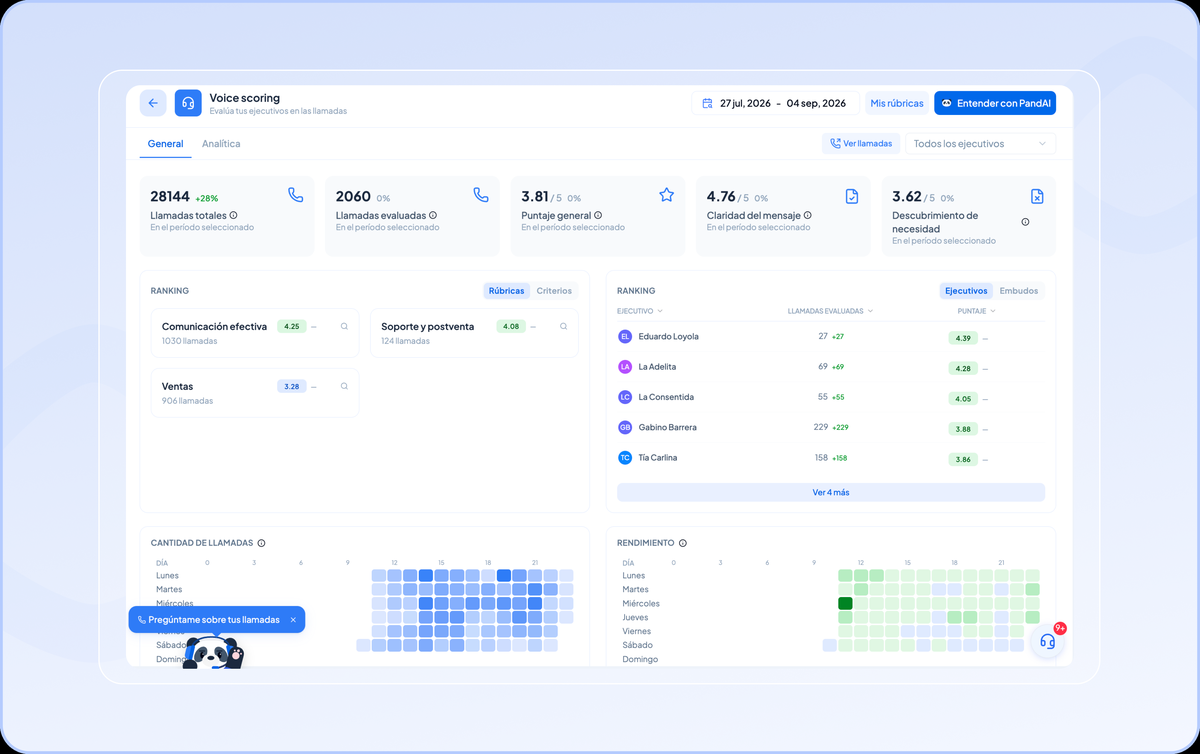Click the Ver 4 más button
This screenshot has width=1200, height=754.
[831, 492]
